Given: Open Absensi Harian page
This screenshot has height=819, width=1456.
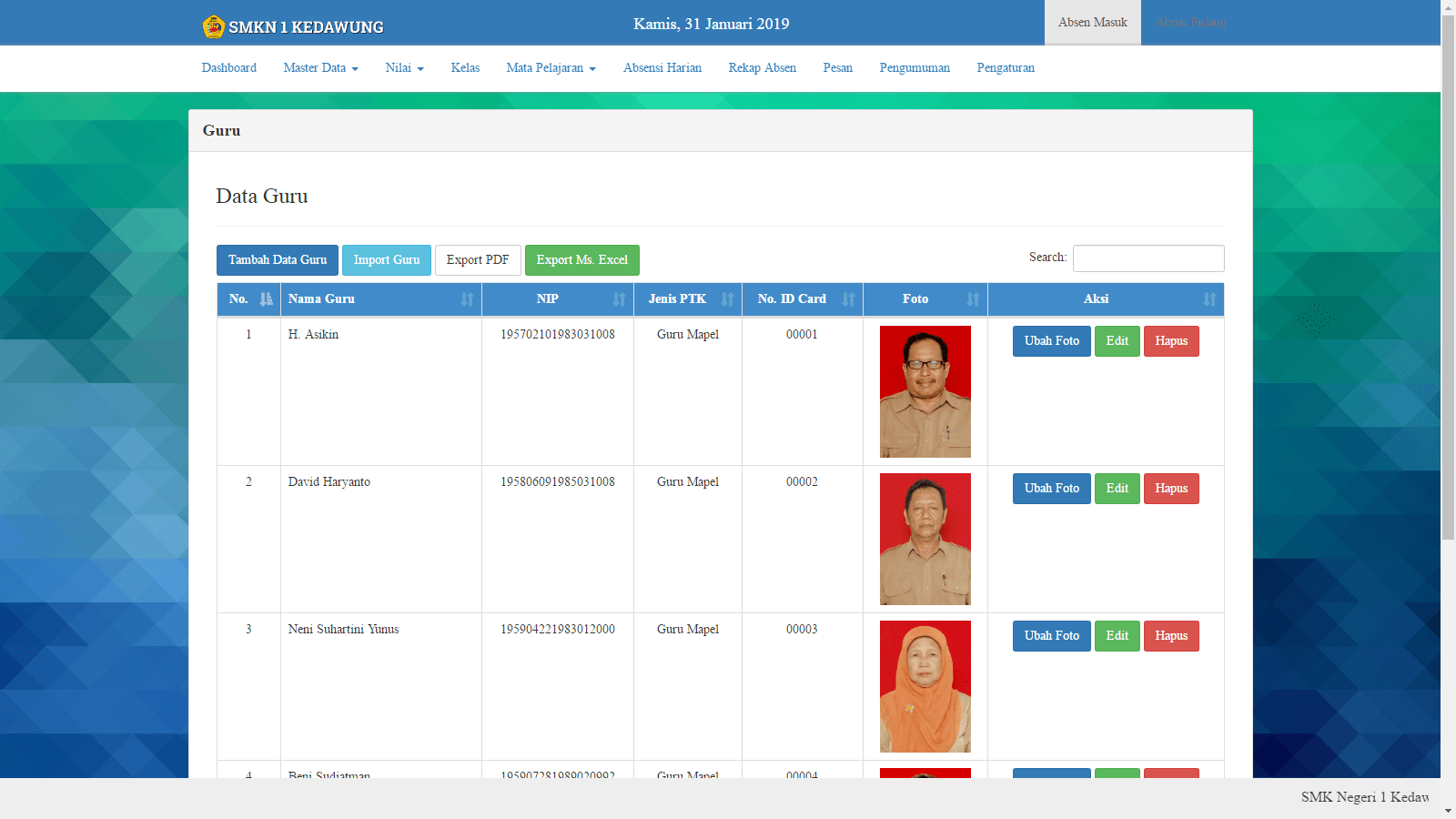Looking at the screenshot, I should 662,68.
